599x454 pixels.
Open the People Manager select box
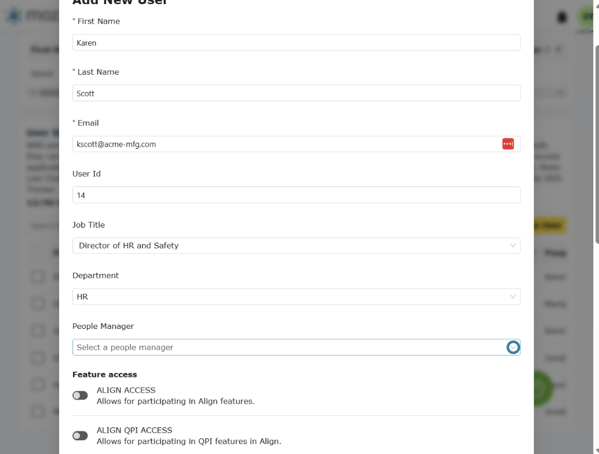pyautogui.click(x=296, y=347)
